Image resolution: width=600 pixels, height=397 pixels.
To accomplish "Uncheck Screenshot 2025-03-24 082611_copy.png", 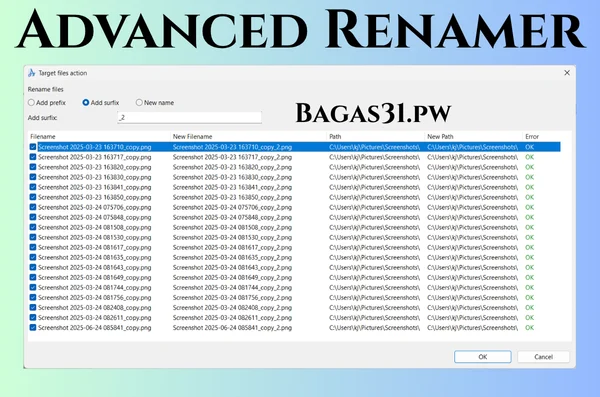I will (x=33, y=317).
